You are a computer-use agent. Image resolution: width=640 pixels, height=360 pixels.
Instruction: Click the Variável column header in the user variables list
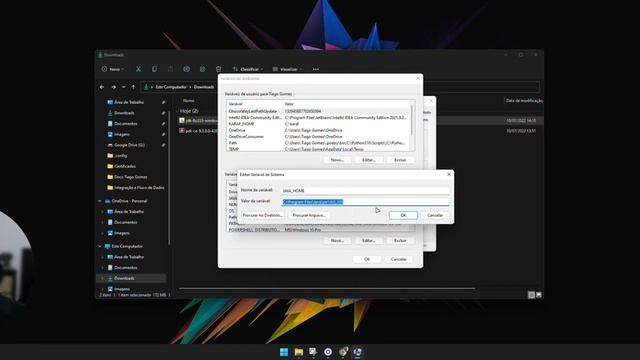pos(255,104)
